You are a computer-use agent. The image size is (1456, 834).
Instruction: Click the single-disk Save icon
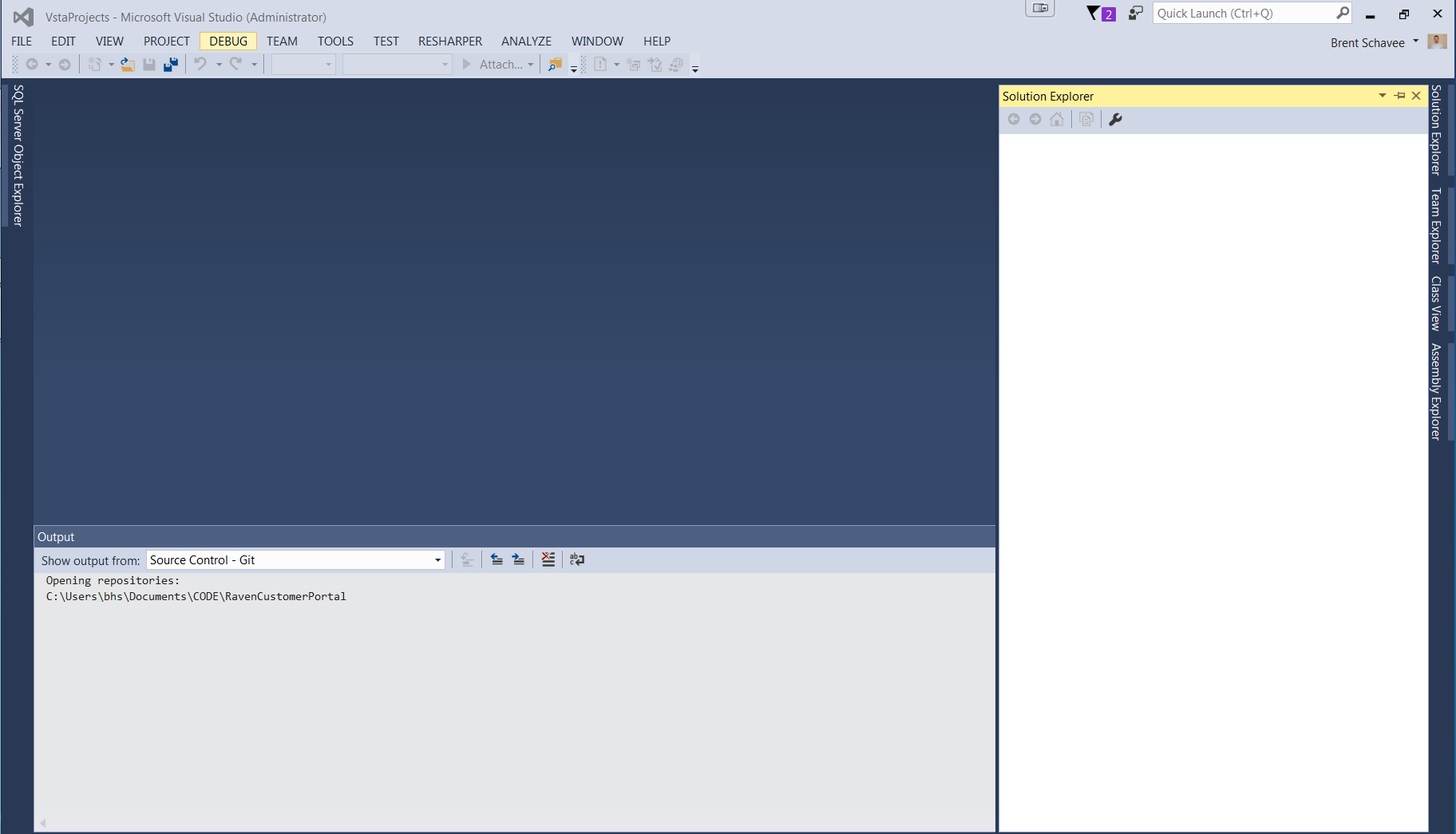[149, 65]
